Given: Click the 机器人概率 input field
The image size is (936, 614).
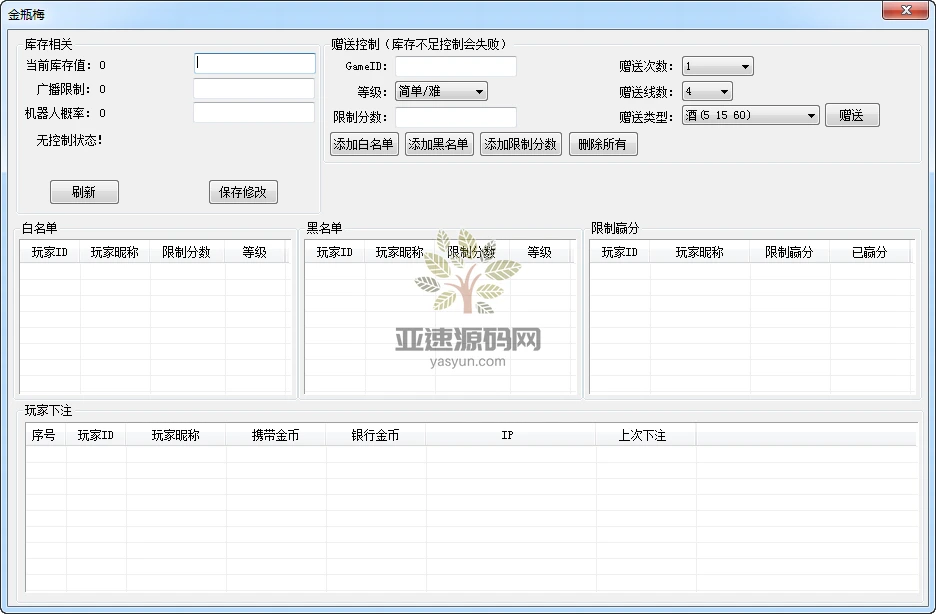Looking at the screenshot, I should (x=254, y=112).
